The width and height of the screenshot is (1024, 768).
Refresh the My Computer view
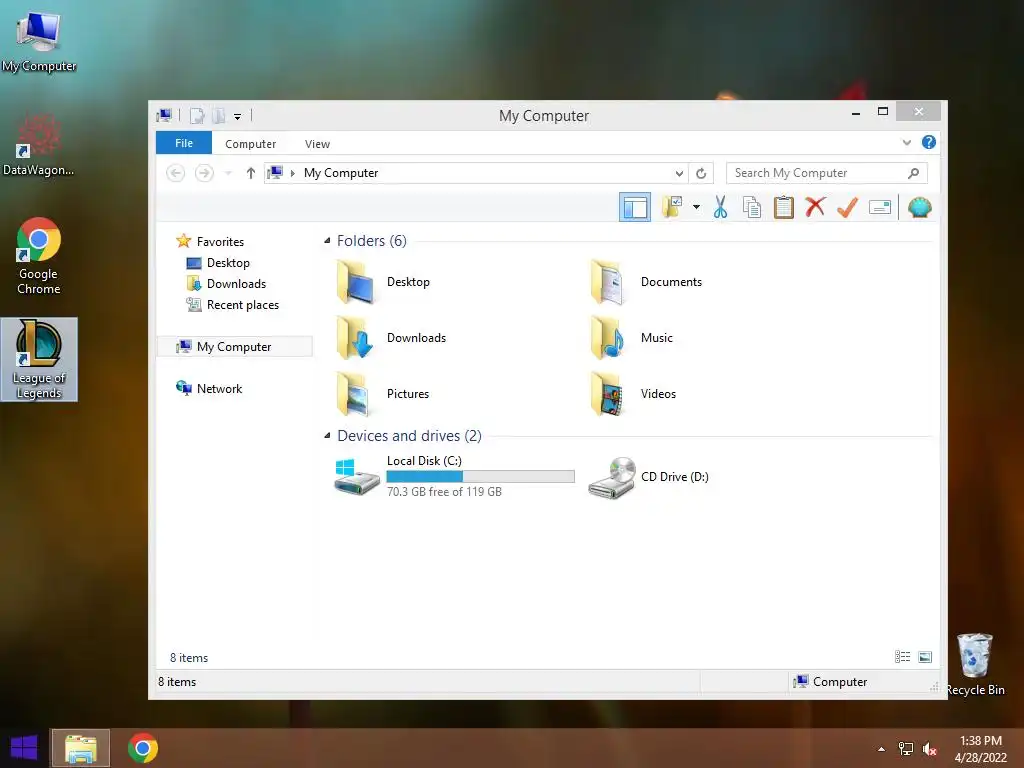[x=701, y=173]
